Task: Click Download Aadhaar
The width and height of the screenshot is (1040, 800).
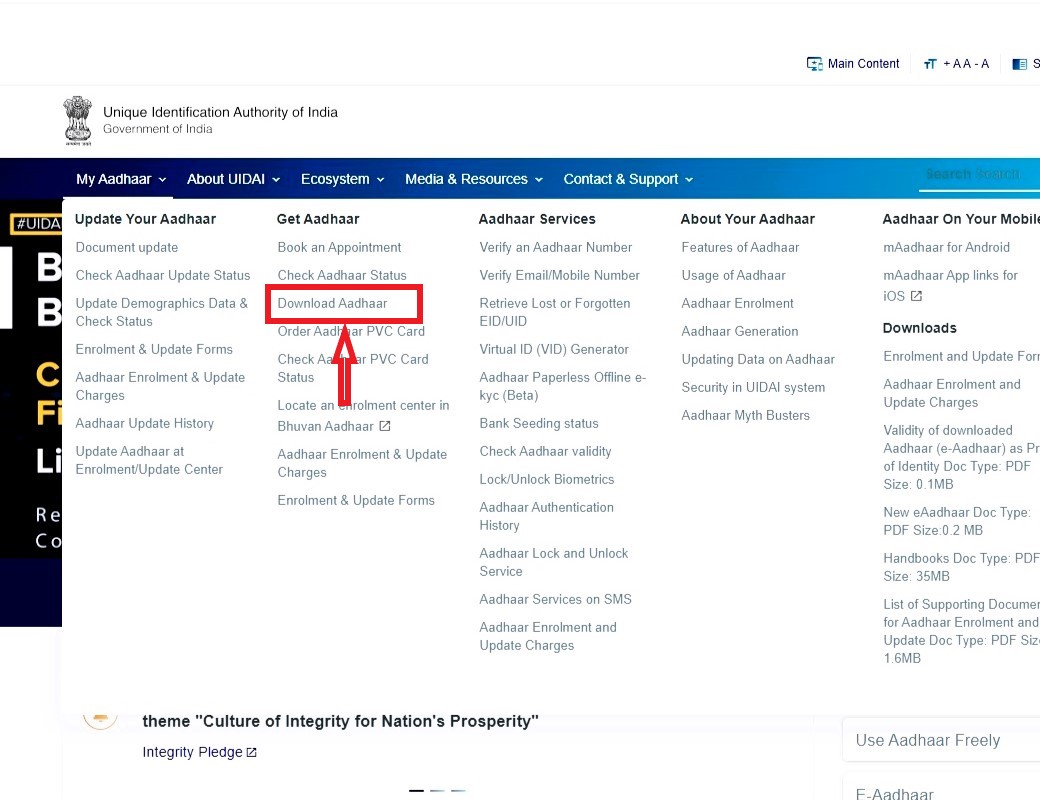Action: 332,303
